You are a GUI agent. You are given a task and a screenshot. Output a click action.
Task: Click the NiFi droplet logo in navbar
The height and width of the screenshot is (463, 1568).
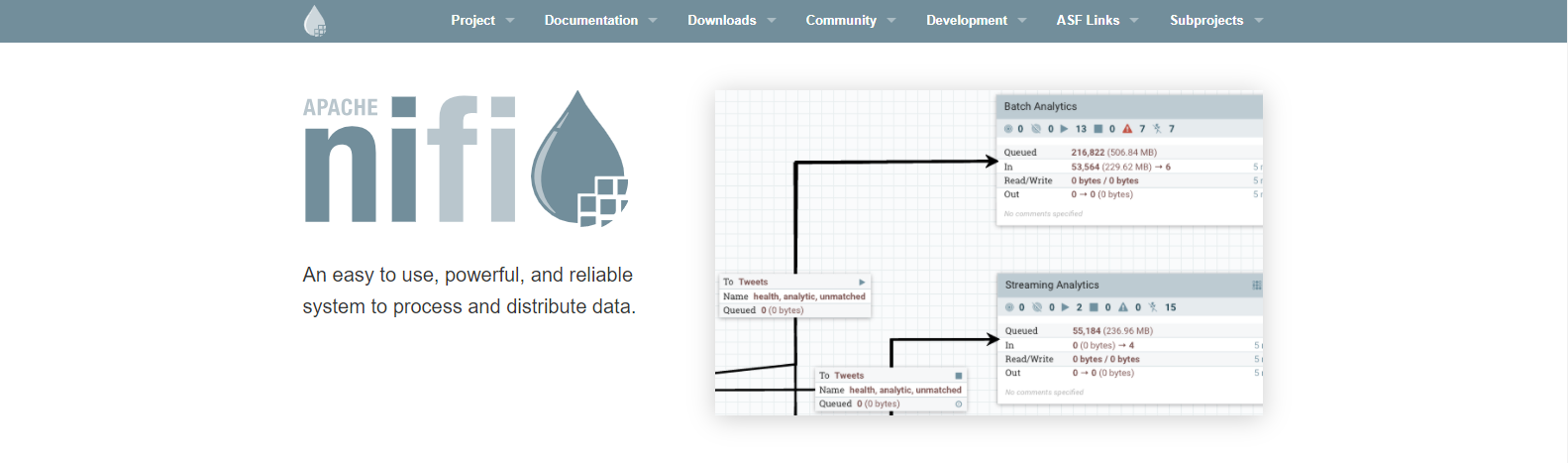(x=314, y=21)
